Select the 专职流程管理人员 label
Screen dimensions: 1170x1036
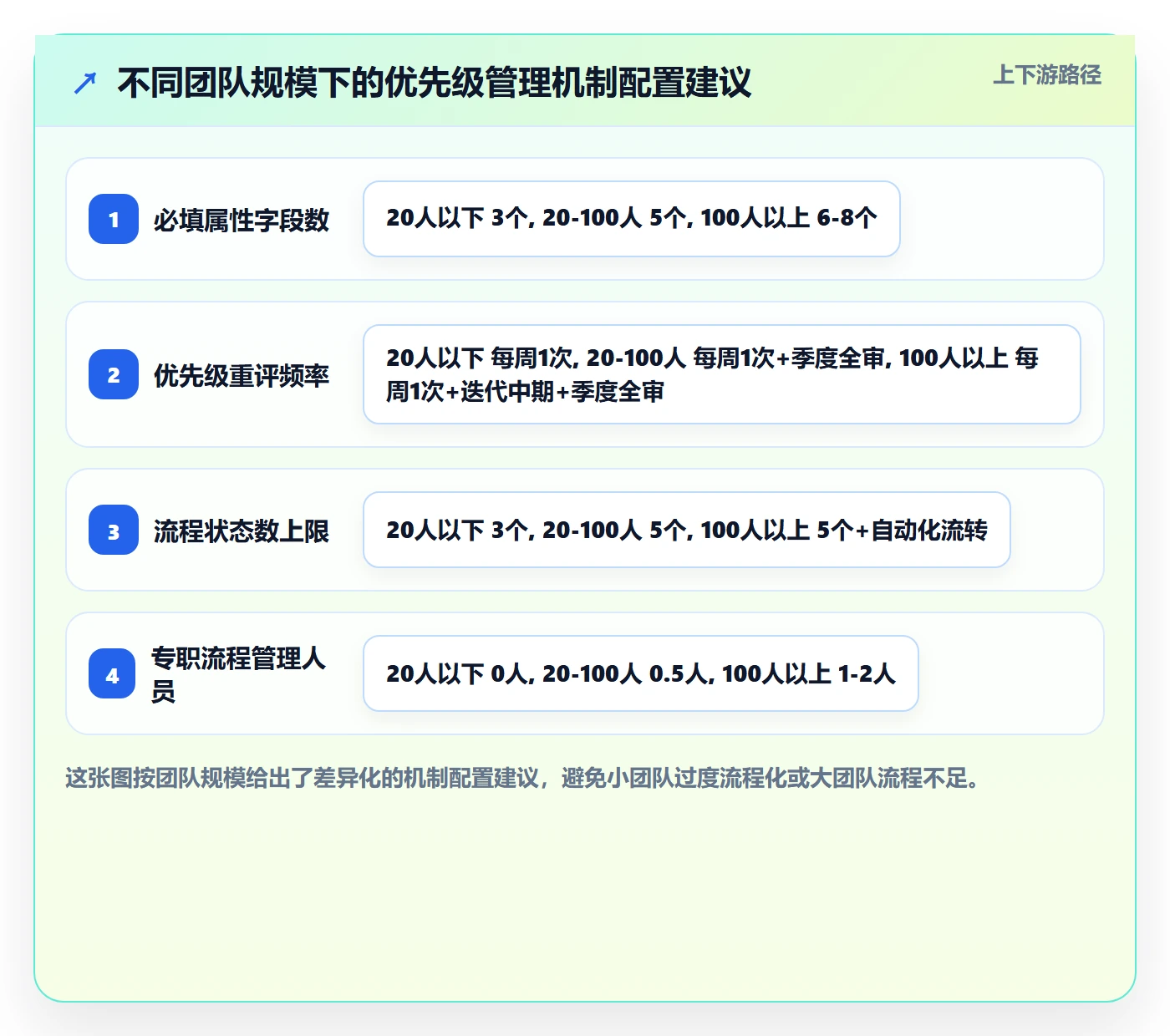(x=238, y=674)
